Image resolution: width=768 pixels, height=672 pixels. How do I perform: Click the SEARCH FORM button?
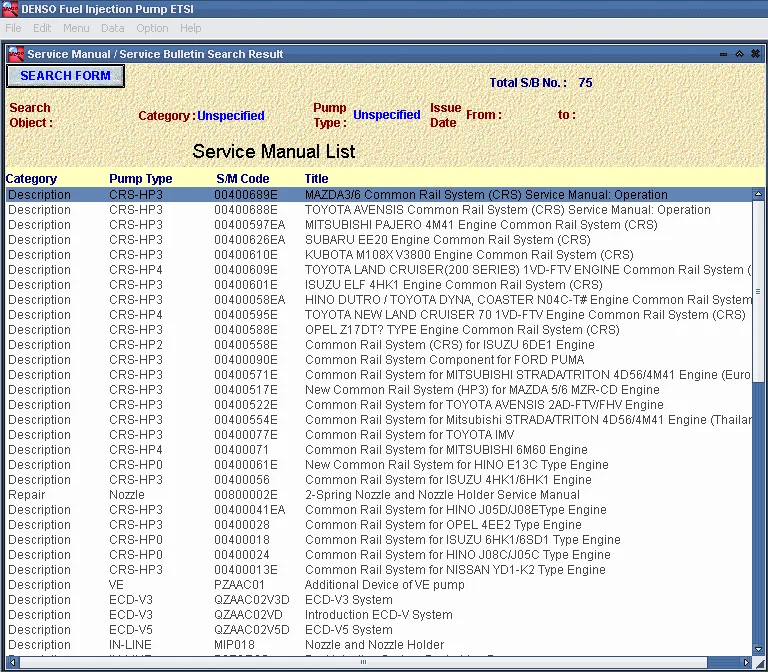pos(65,76)
